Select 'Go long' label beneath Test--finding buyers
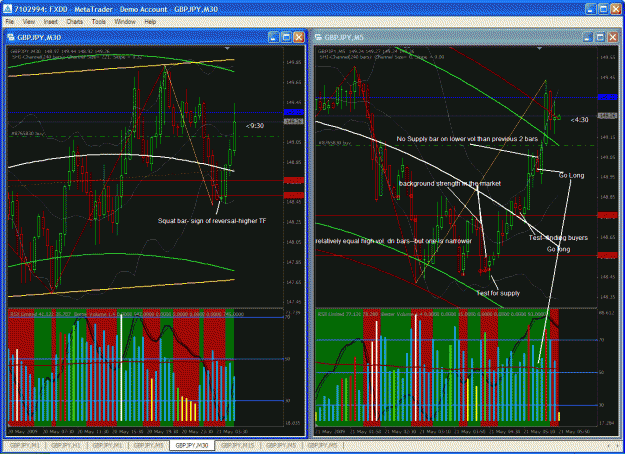Viewport: 625px width, 454px height. pos(558,249)
